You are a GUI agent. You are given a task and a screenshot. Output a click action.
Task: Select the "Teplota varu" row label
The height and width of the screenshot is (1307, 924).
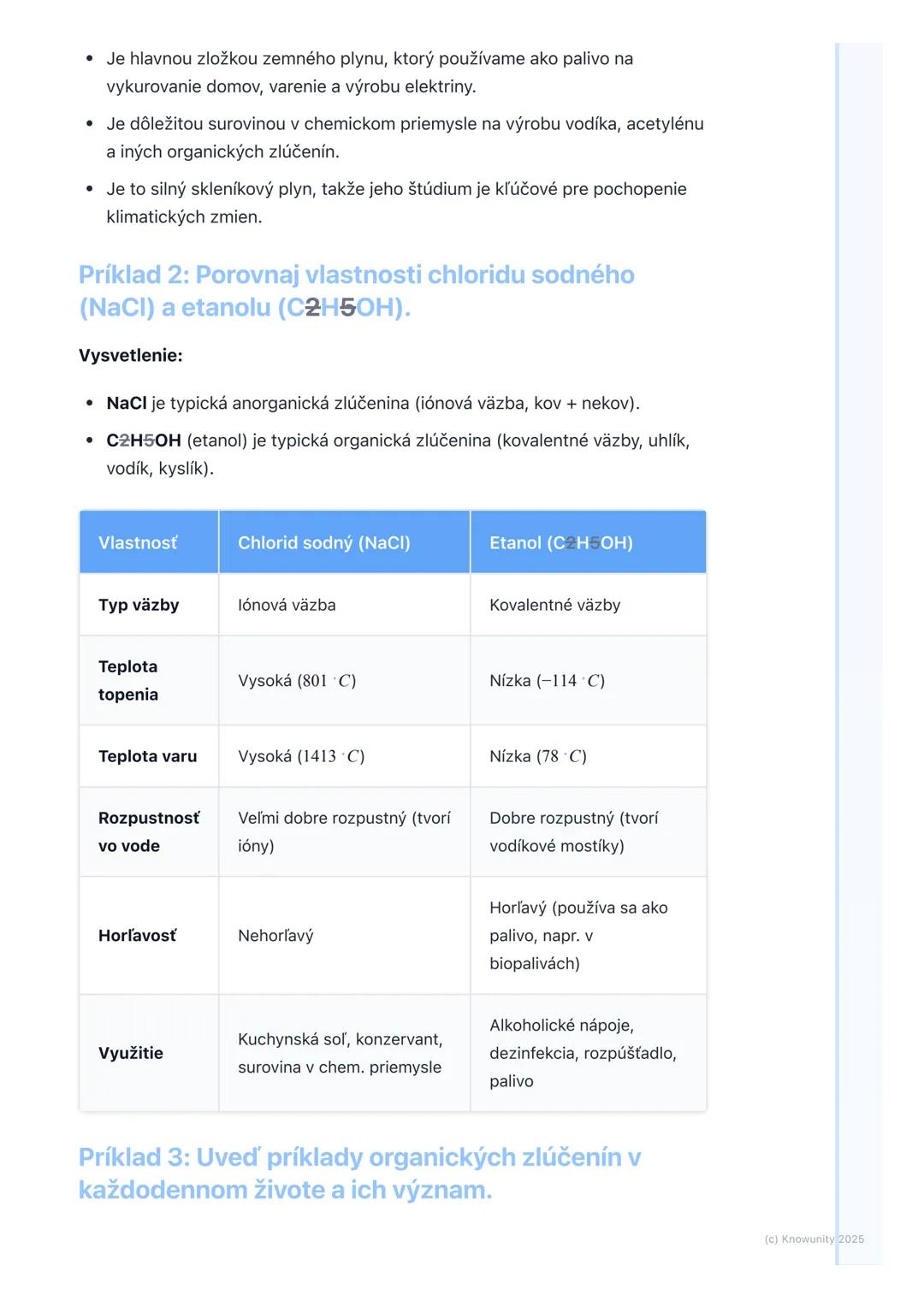point(147,756)
